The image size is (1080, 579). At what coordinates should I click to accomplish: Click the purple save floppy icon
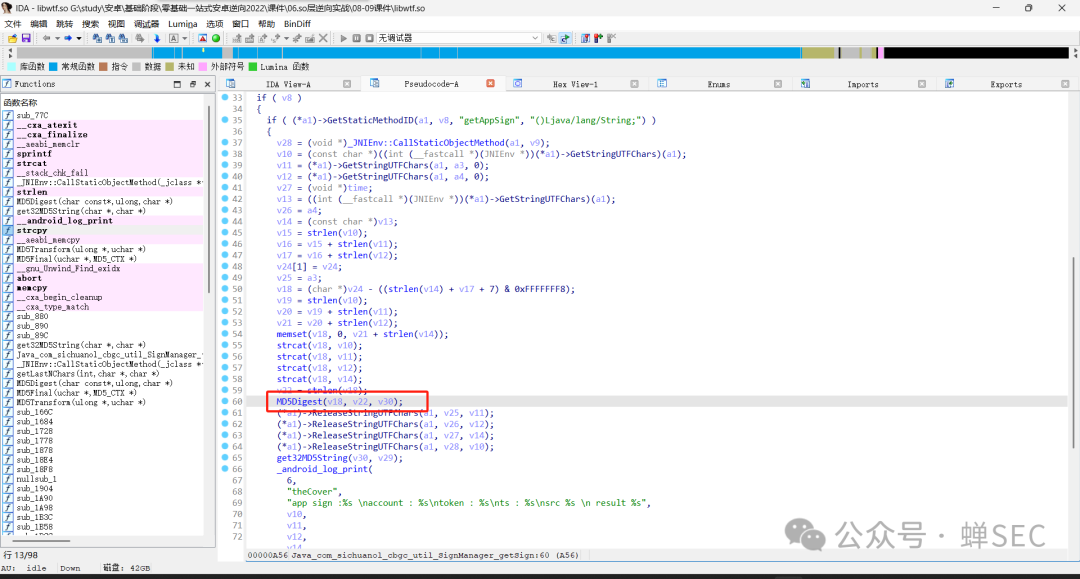point(26,38)
